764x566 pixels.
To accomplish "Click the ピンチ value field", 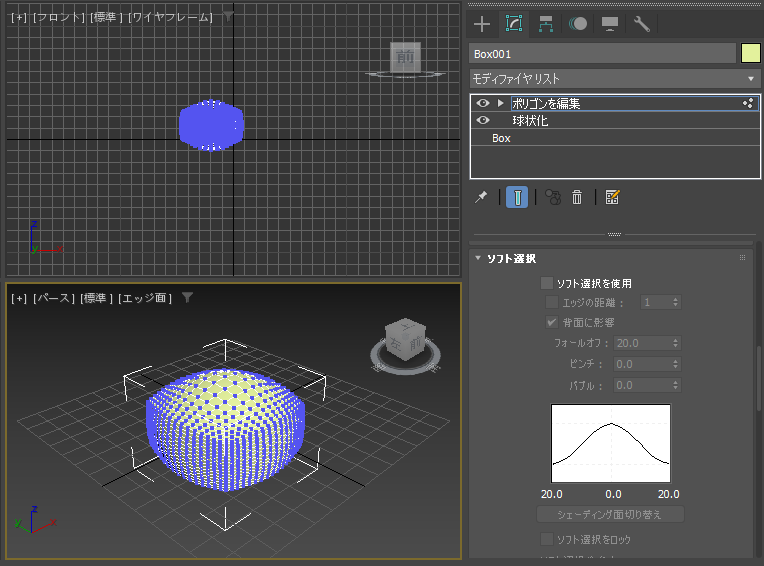I will 642,364.
